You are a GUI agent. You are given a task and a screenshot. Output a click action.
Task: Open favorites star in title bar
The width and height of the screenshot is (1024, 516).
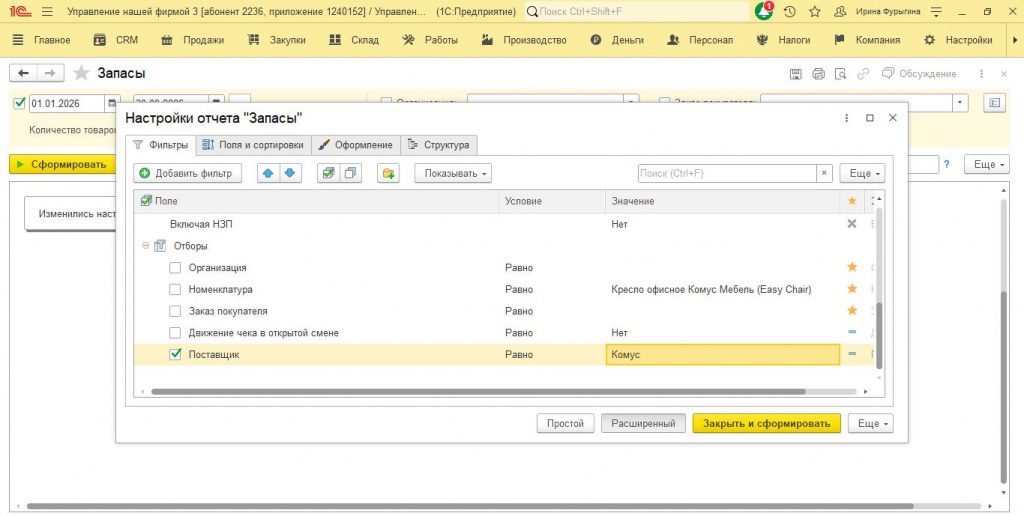point(814,12)
